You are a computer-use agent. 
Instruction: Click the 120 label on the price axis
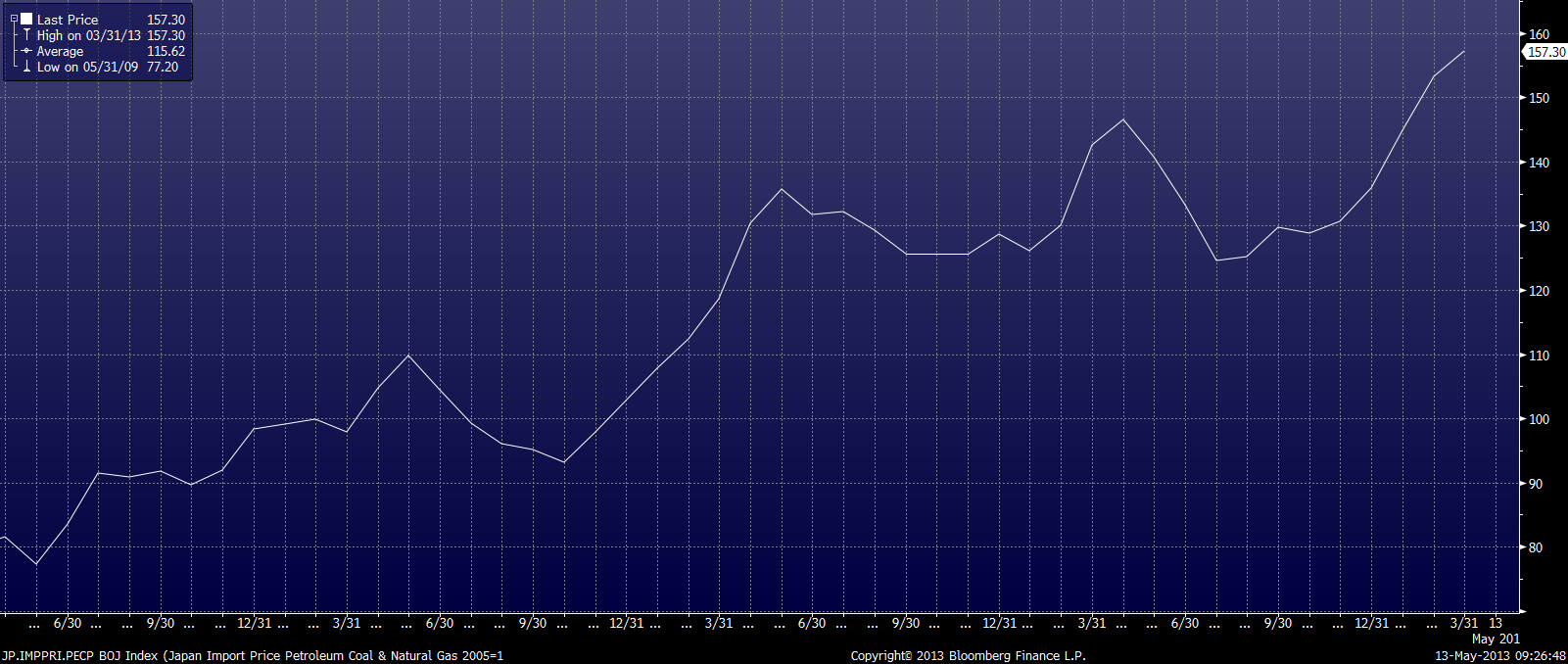point(1540,291)
